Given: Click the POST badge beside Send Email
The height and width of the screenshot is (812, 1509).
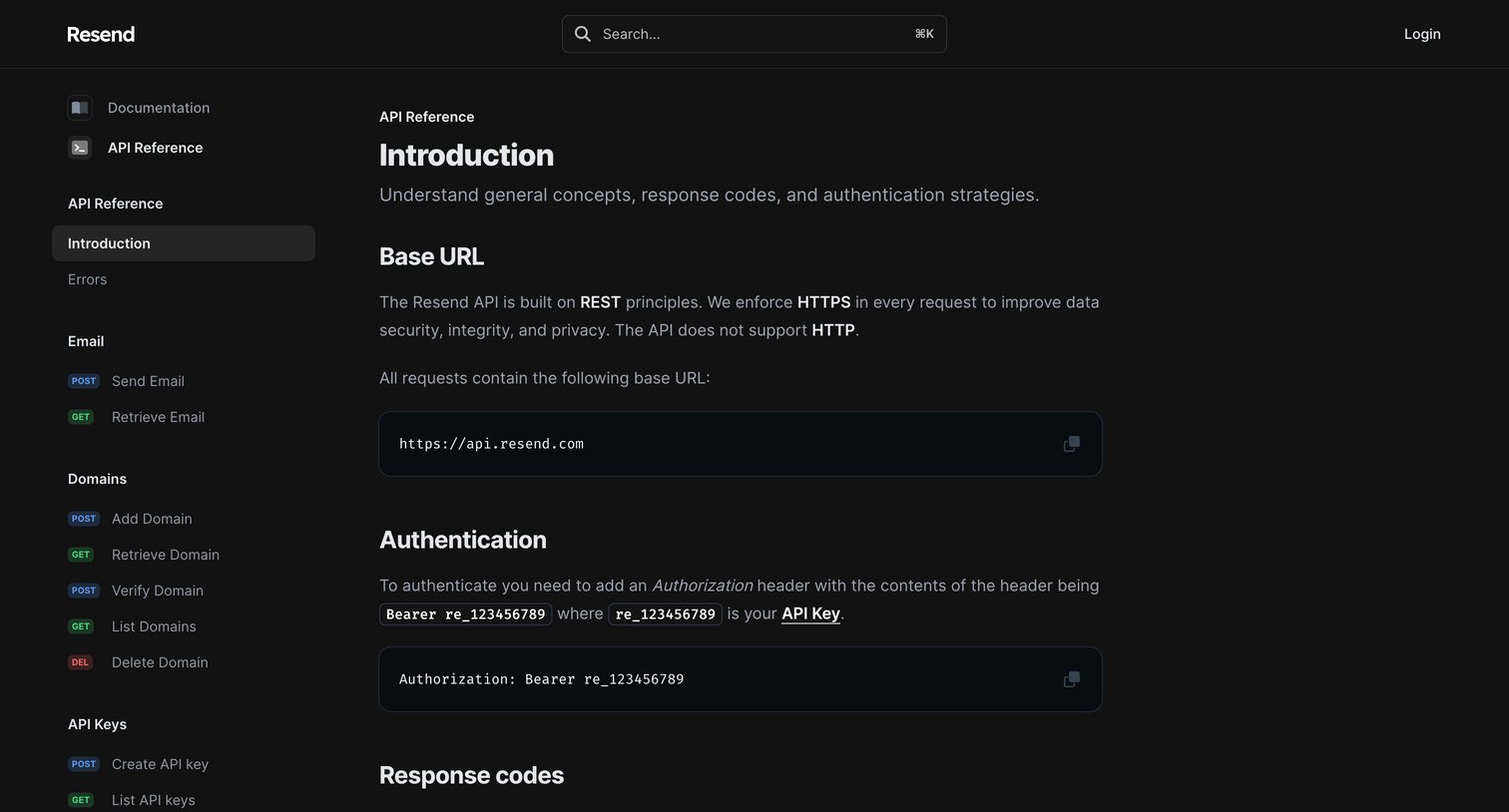Looking at the screenshot, I should pos(84,381).
